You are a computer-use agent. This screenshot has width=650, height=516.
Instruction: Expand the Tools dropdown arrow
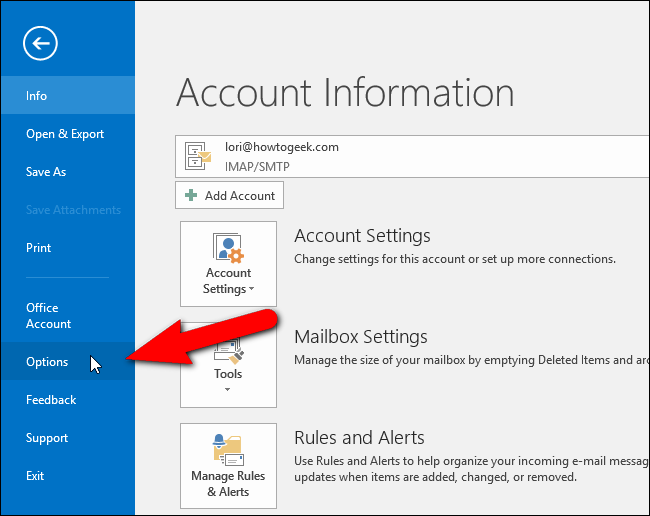pos(228,390)
